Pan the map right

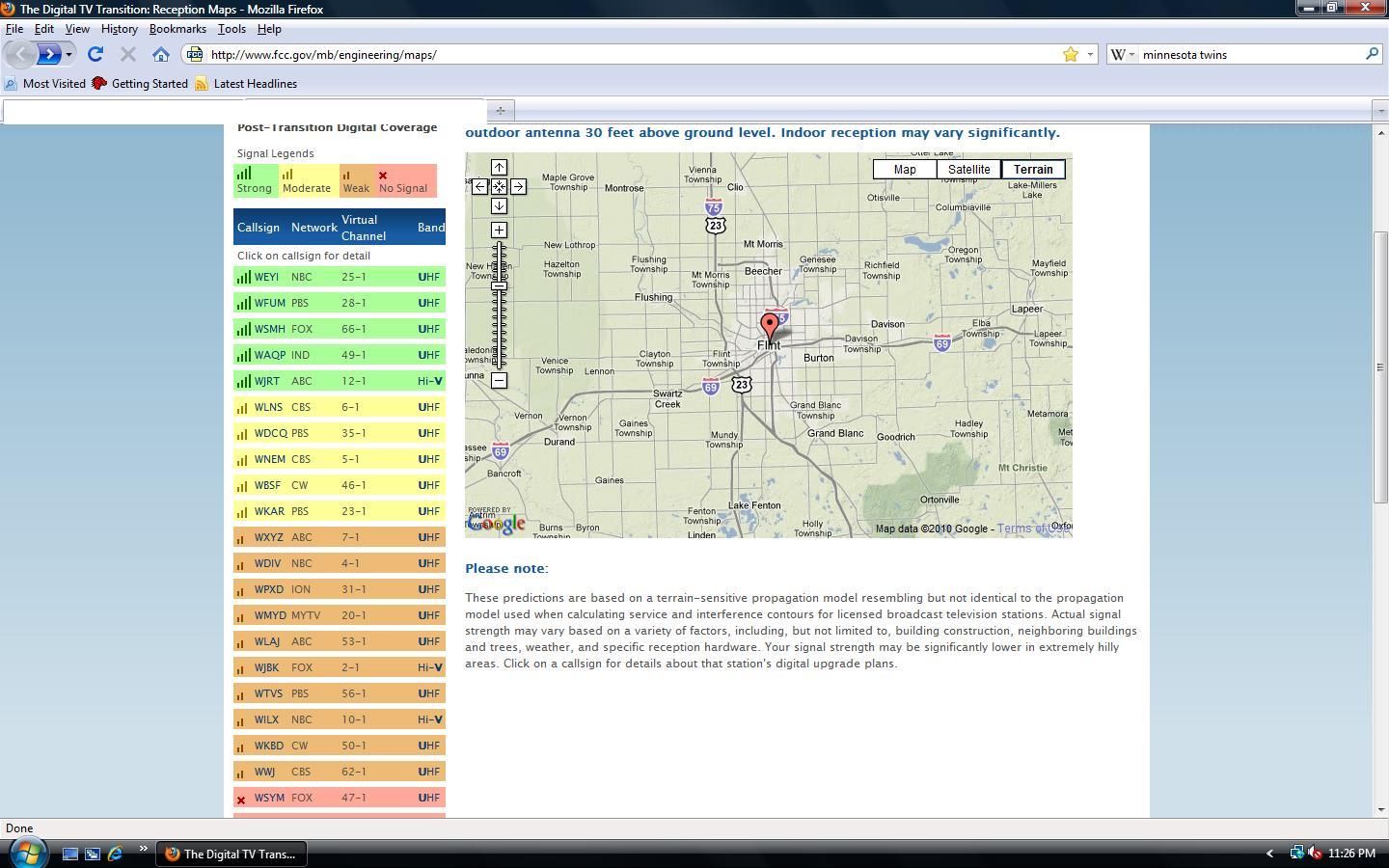(x=518, y=186)
